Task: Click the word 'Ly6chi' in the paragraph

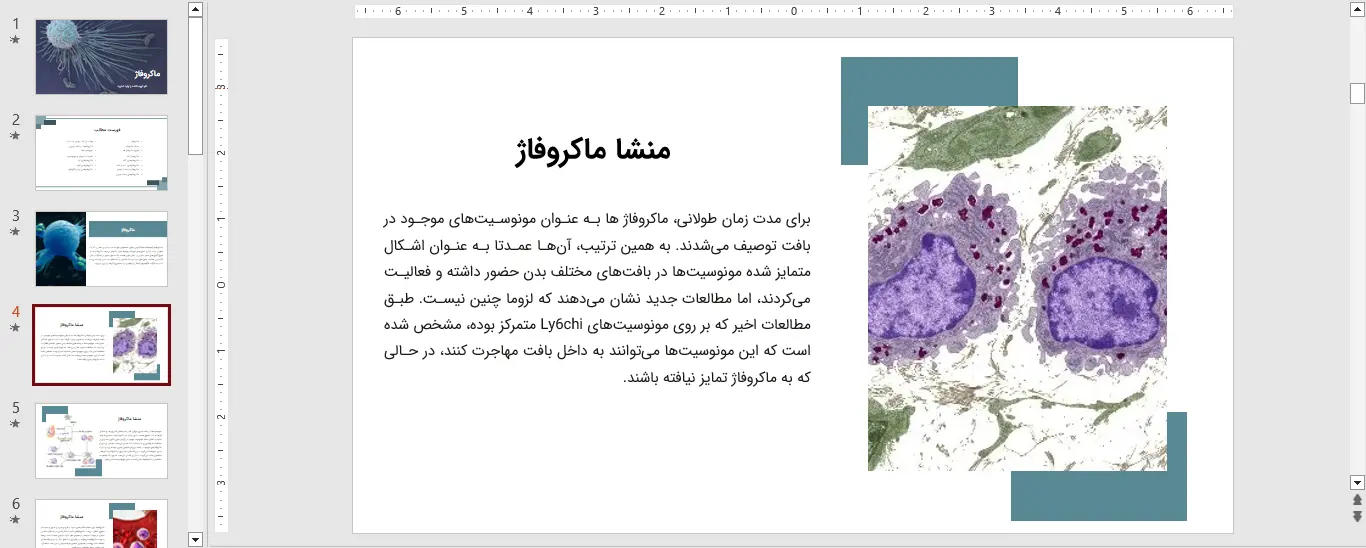Action: click(561, 325)
